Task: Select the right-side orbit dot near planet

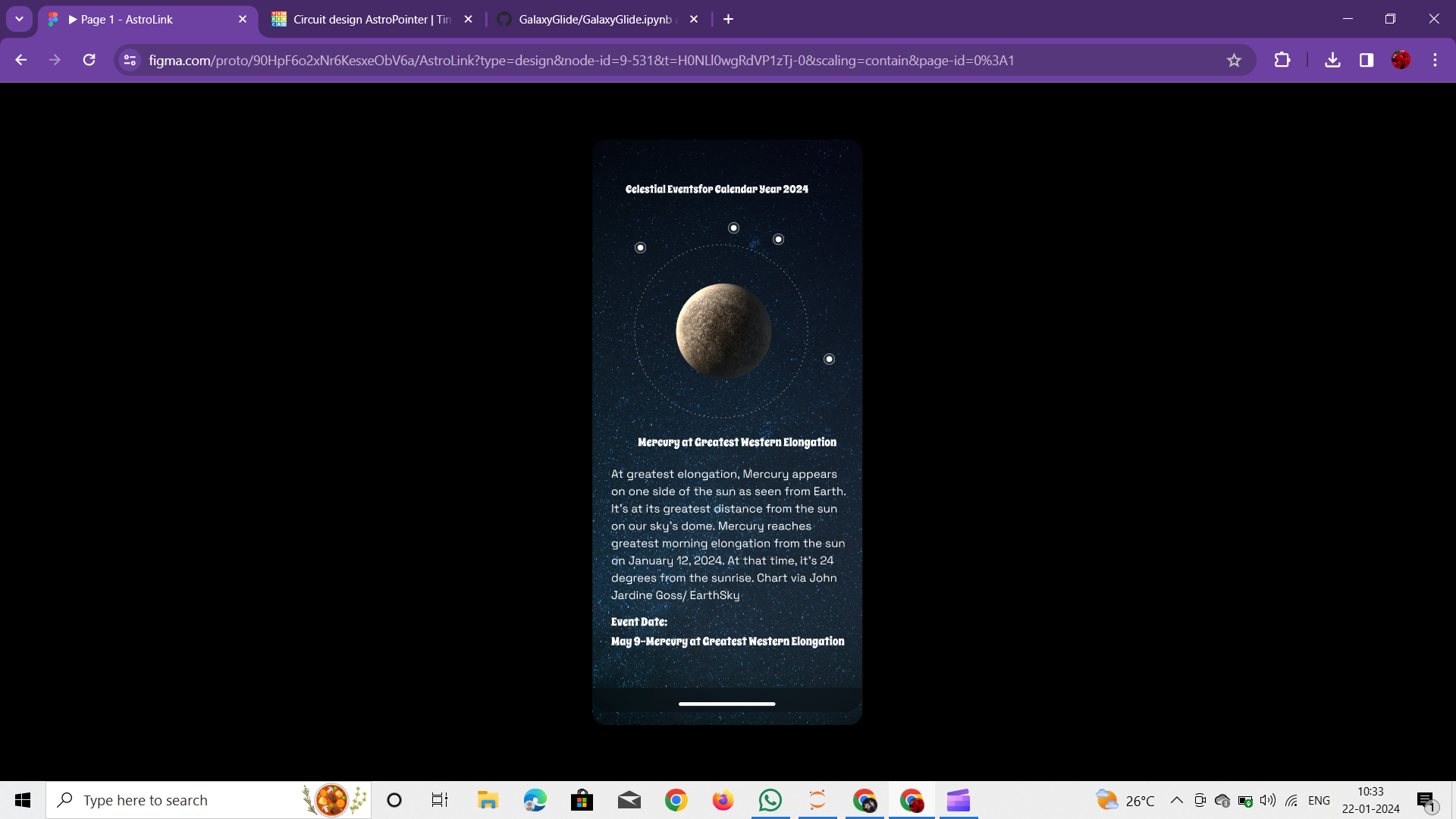Action: pyautogui.click(x=829, y=359)
